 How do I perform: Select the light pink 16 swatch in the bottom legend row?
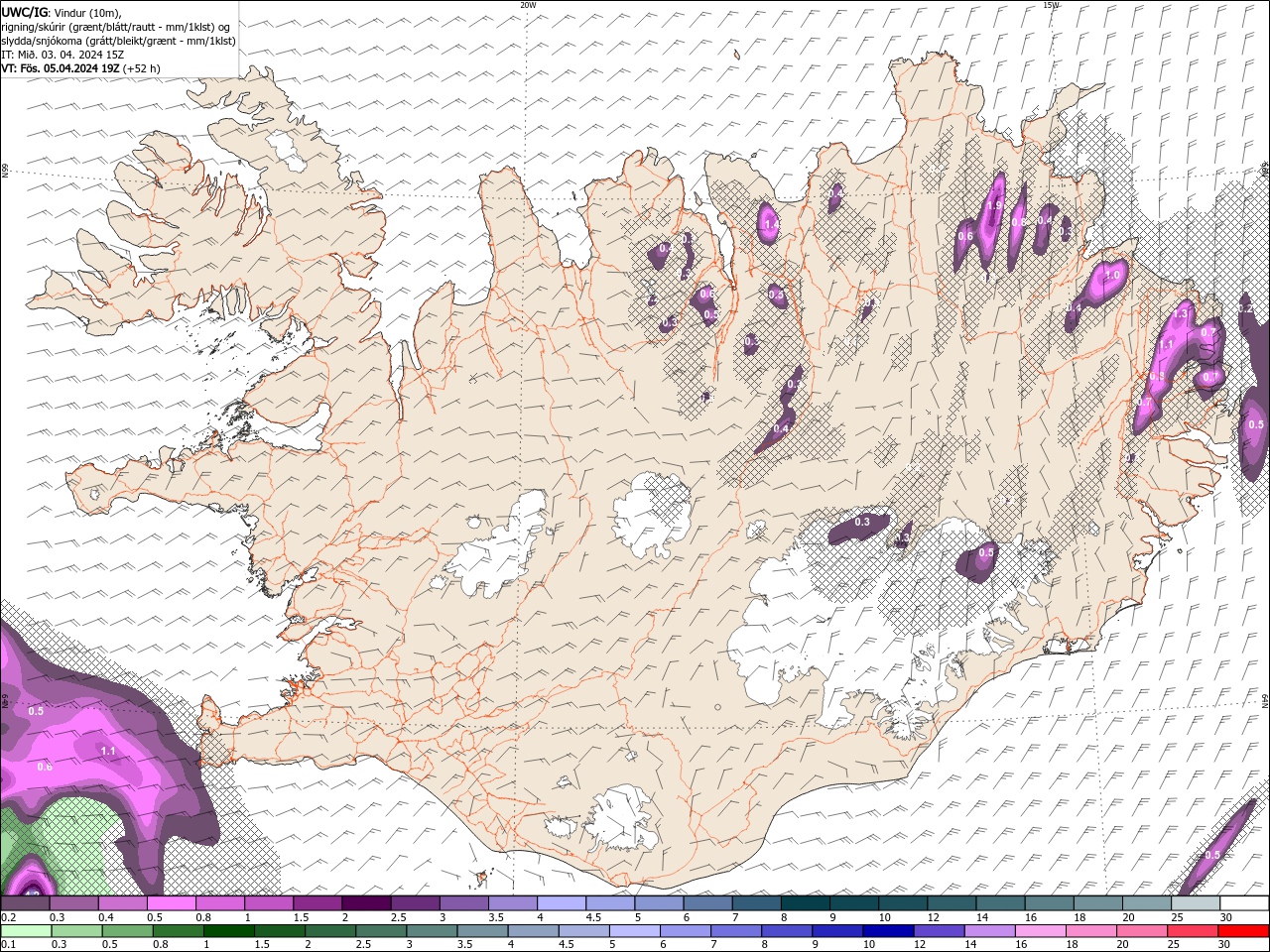(1041, 931)
